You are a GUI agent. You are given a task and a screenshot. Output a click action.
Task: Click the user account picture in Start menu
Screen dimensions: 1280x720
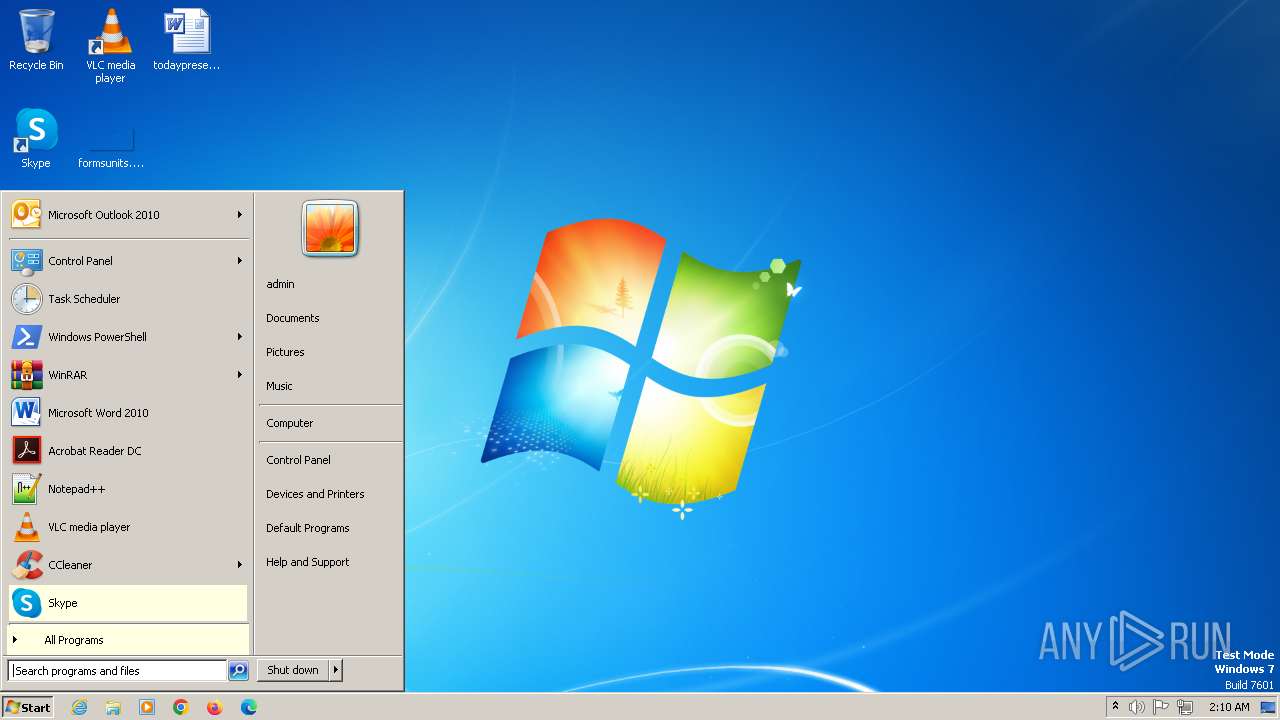[x=330, y=228]
